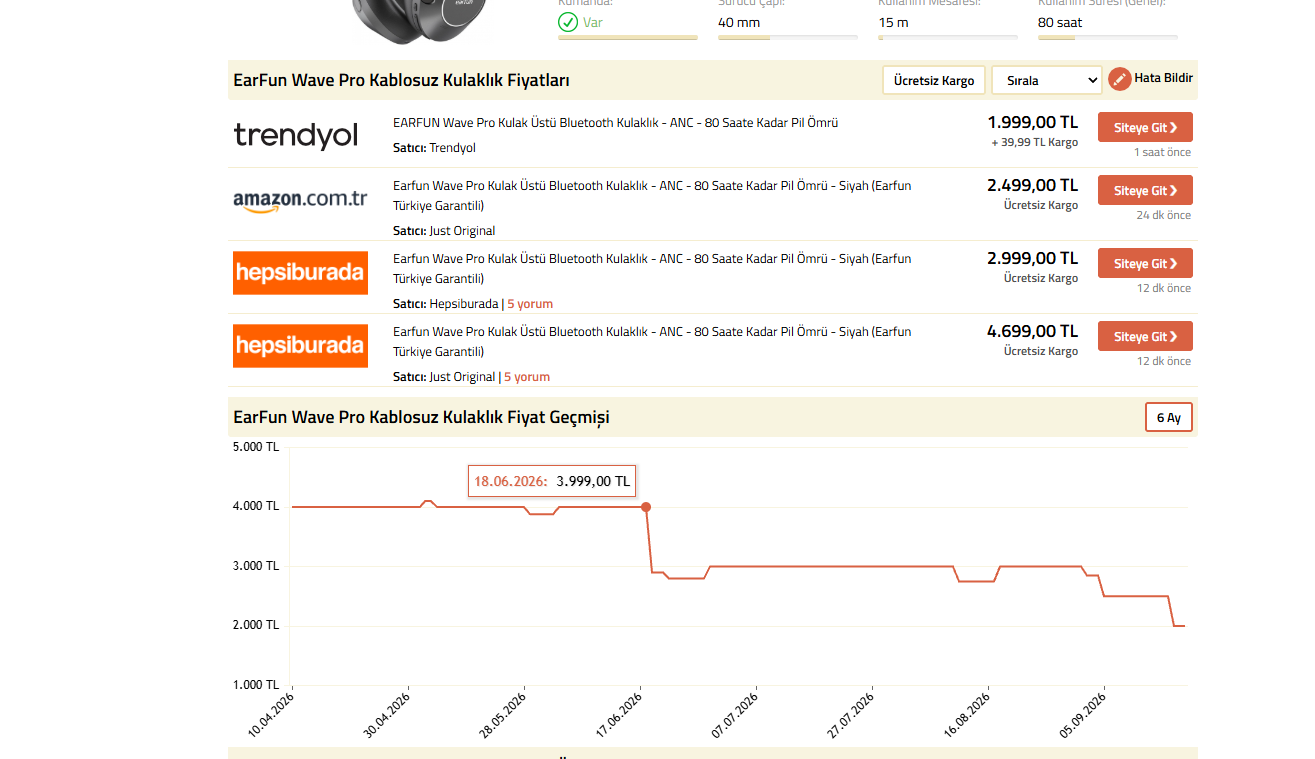The image size is (1315, 759).
Task: Click the '15 m' range value
Action: click(894, 22)
